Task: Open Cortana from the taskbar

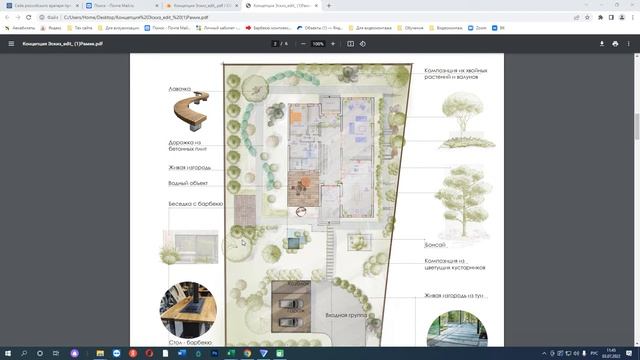Action: (40, 353)
